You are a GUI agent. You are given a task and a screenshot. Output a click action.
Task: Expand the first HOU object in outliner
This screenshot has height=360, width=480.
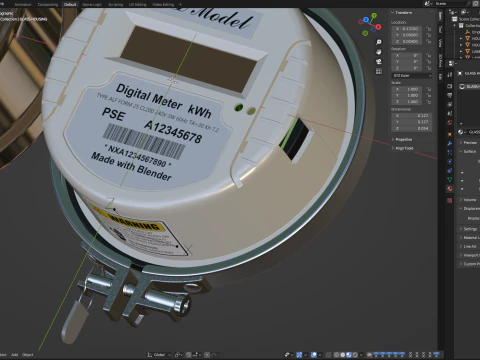(x=461, y=38)
